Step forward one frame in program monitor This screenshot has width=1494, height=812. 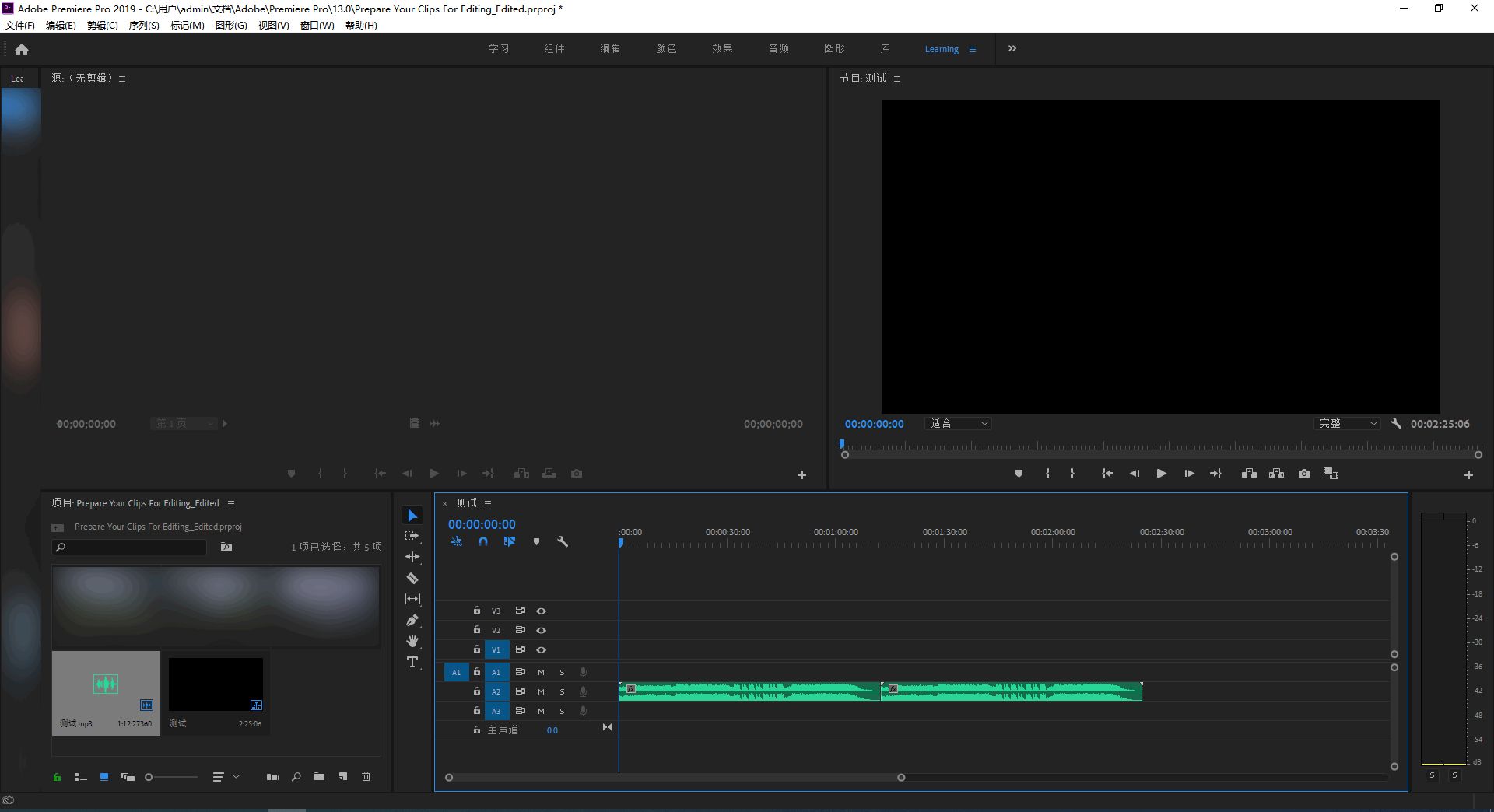[1189, 474]
